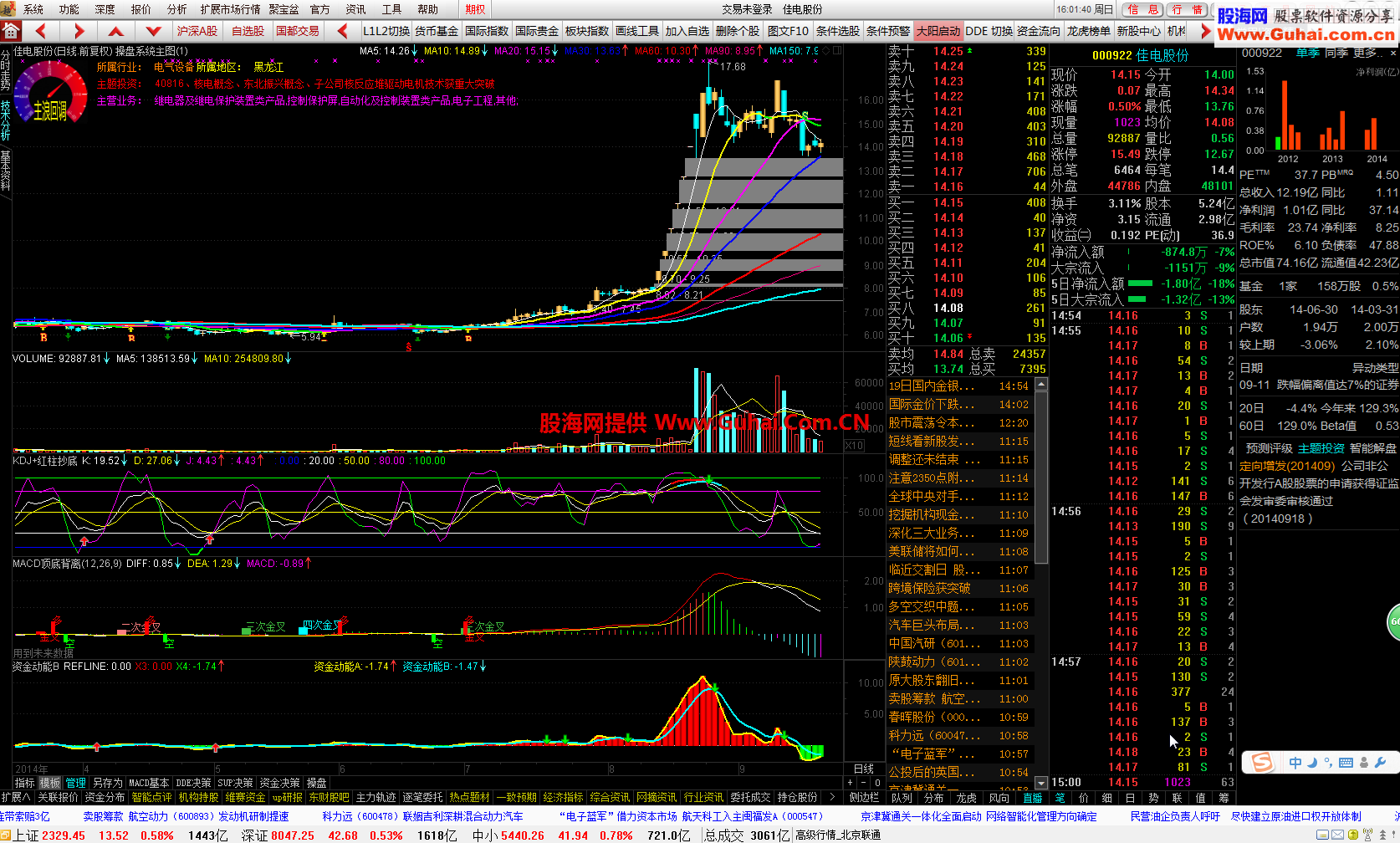
Task: Toggle DDE 切换 button
Action: [x=989, y=31]
